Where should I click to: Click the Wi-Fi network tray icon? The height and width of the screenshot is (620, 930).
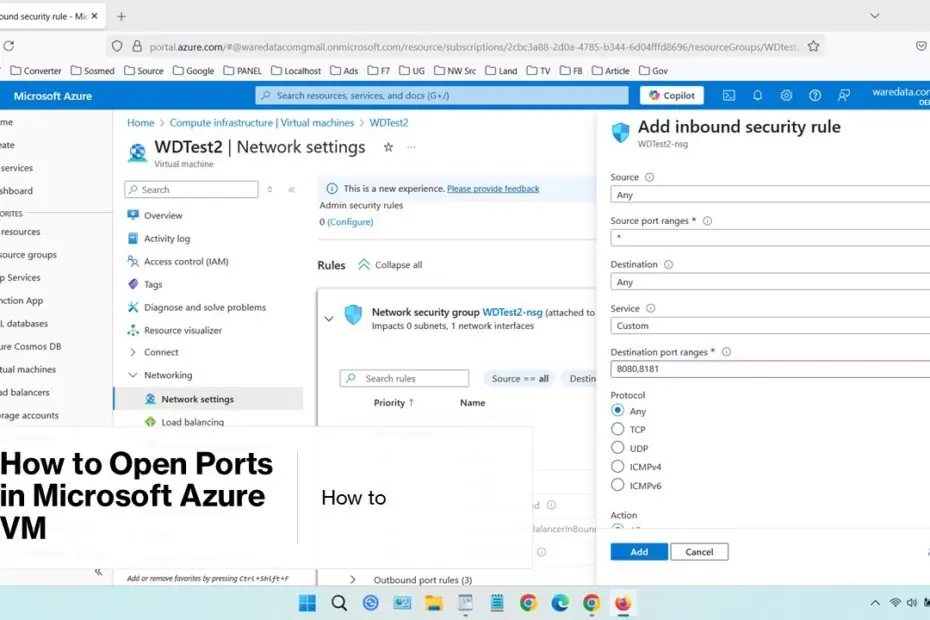895,603
